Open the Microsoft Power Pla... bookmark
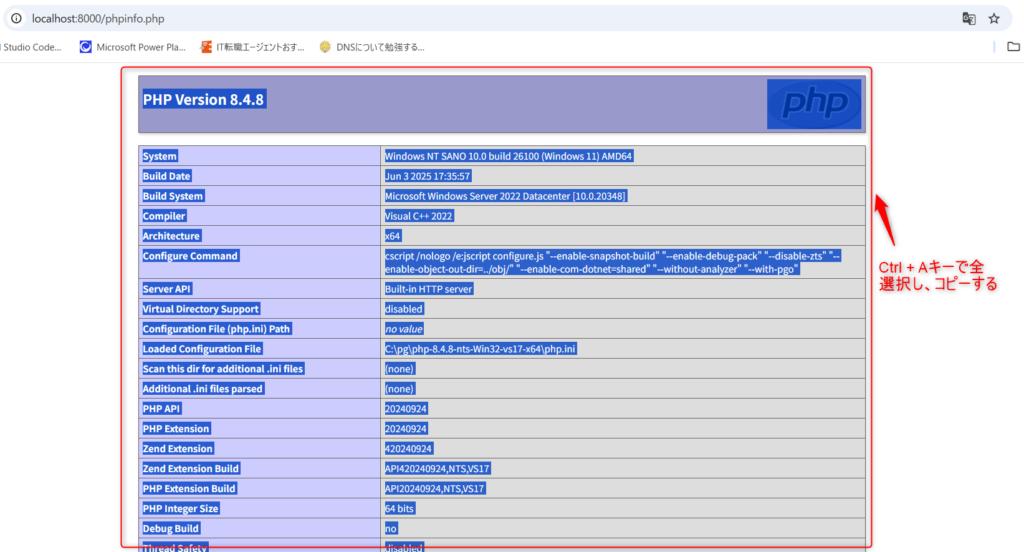Screen dimensions: 1024x552 (x=133, y=47)
